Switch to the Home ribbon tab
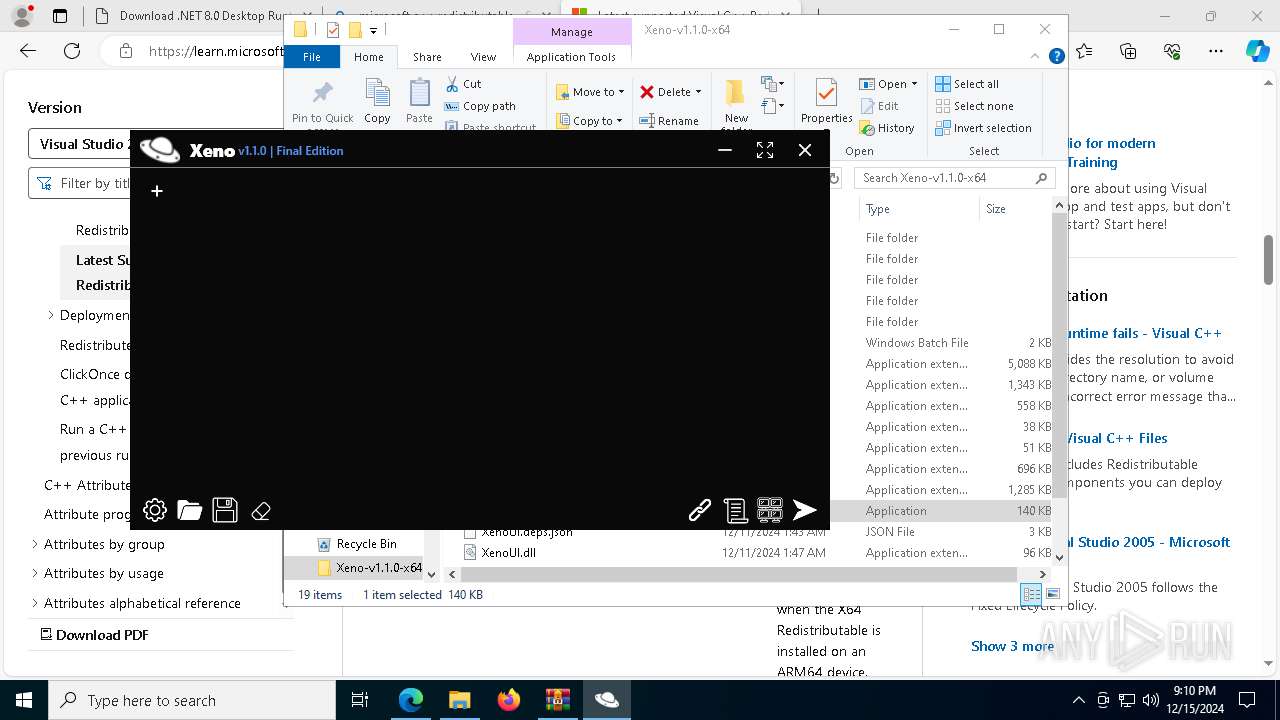The width and height of the screenshot is (1280, 720). [x=368, y=57]
